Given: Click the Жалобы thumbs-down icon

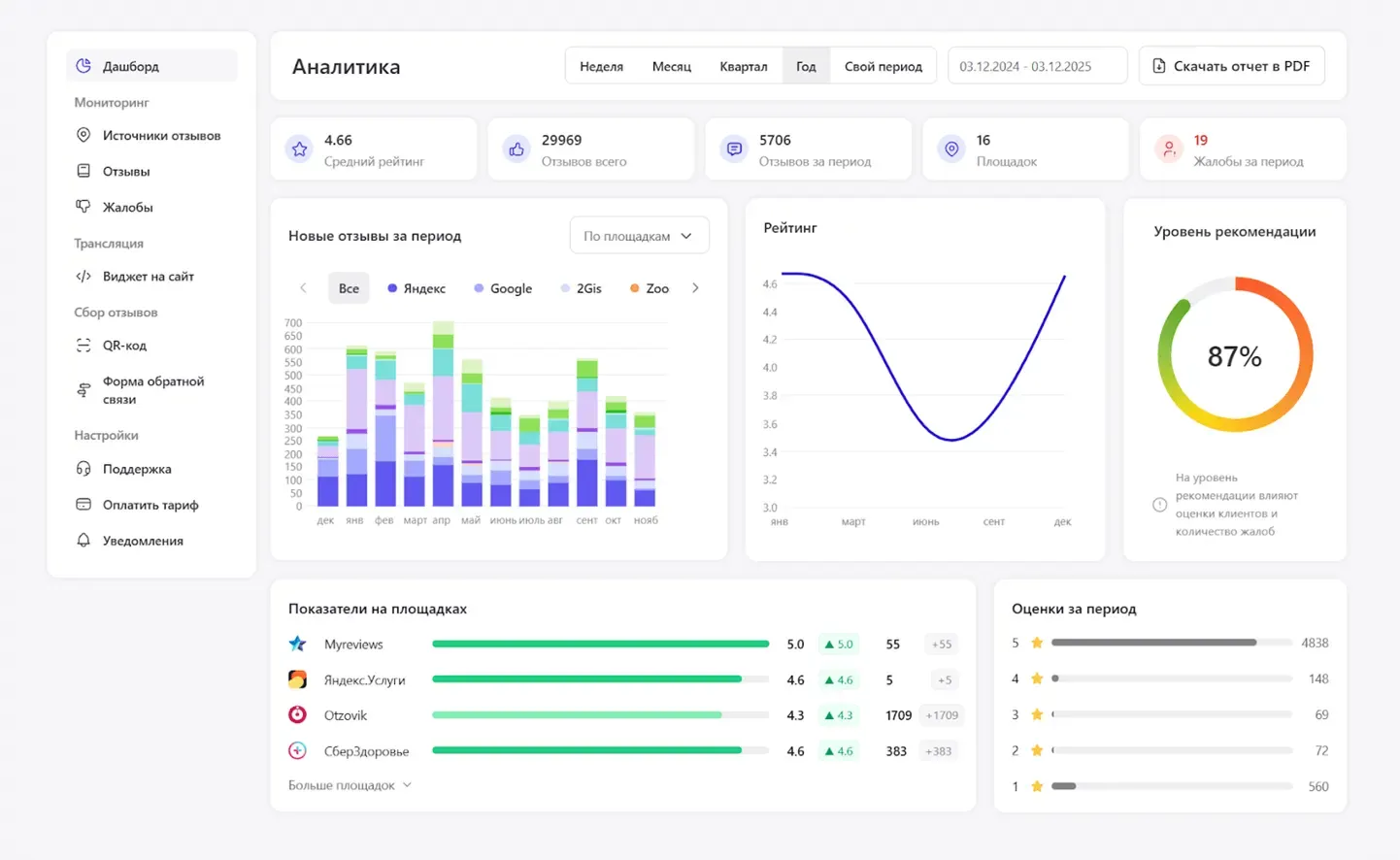Looking at the screenshot, I should click(x=83, y=207).
